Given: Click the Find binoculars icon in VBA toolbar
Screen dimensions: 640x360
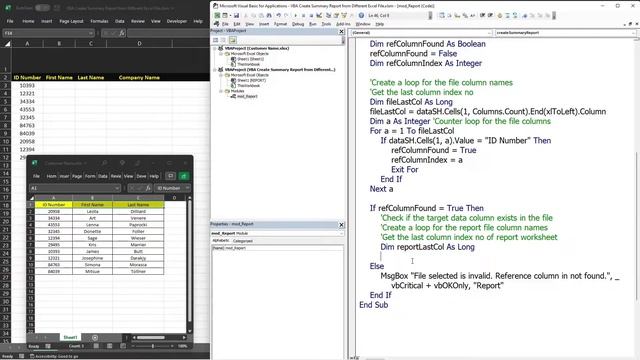Looking at the screenshot, I should [269, 16].
